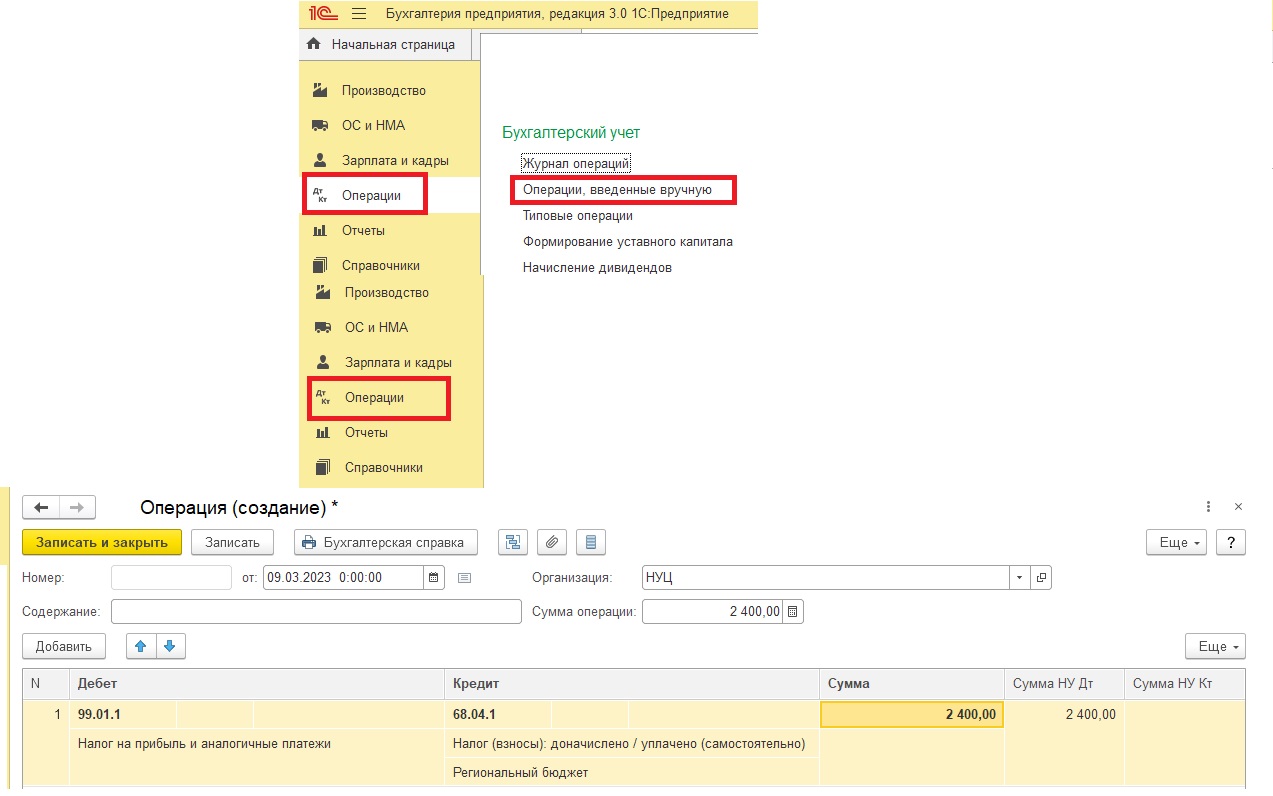
Task: Click Добавить to add a row
Action: click(64, 646)
